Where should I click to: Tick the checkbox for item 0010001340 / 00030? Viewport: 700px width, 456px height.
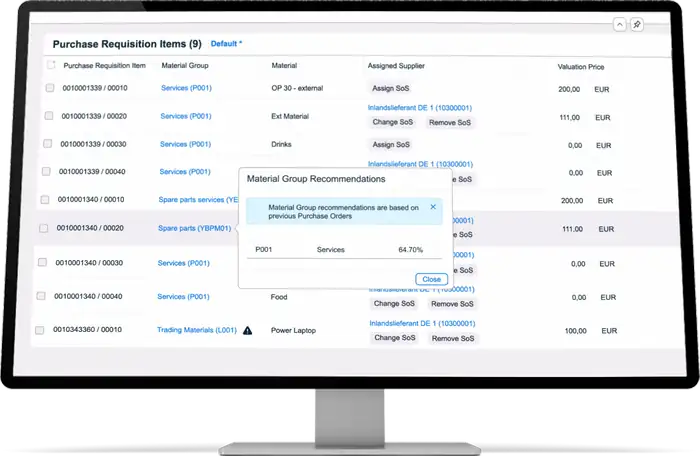(x=42, y=262)
